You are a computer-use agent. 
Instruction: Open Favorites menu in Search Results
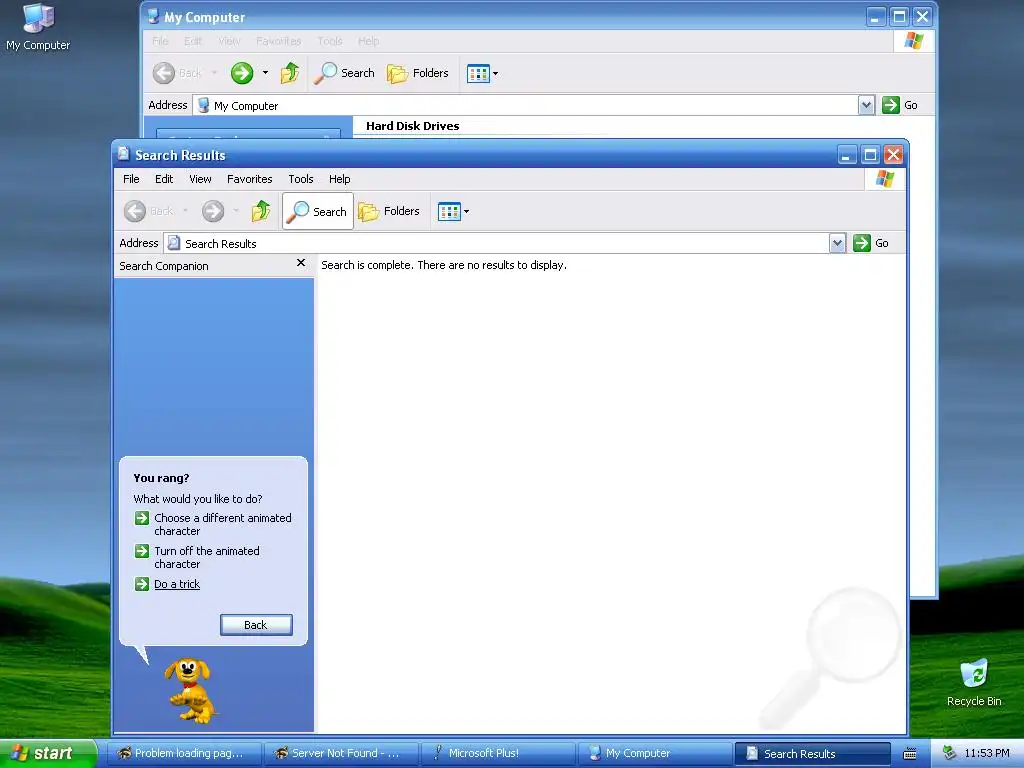[249, 179]
